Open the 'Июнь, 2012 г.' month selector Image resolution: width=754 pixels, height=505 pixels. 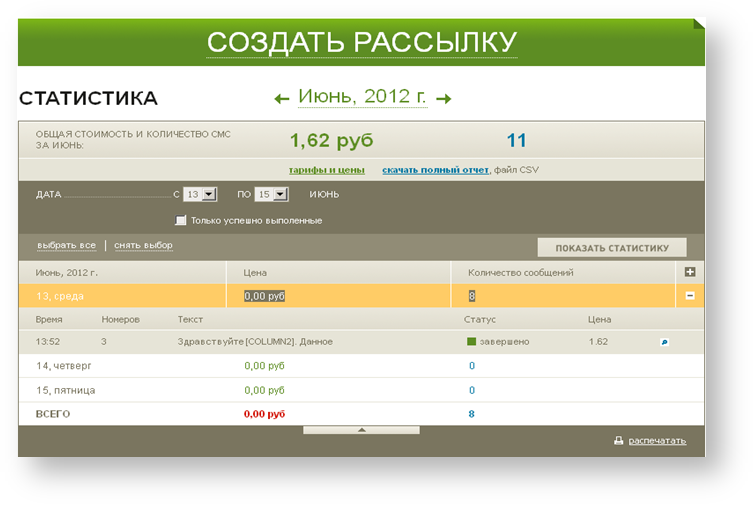[362, 97]
